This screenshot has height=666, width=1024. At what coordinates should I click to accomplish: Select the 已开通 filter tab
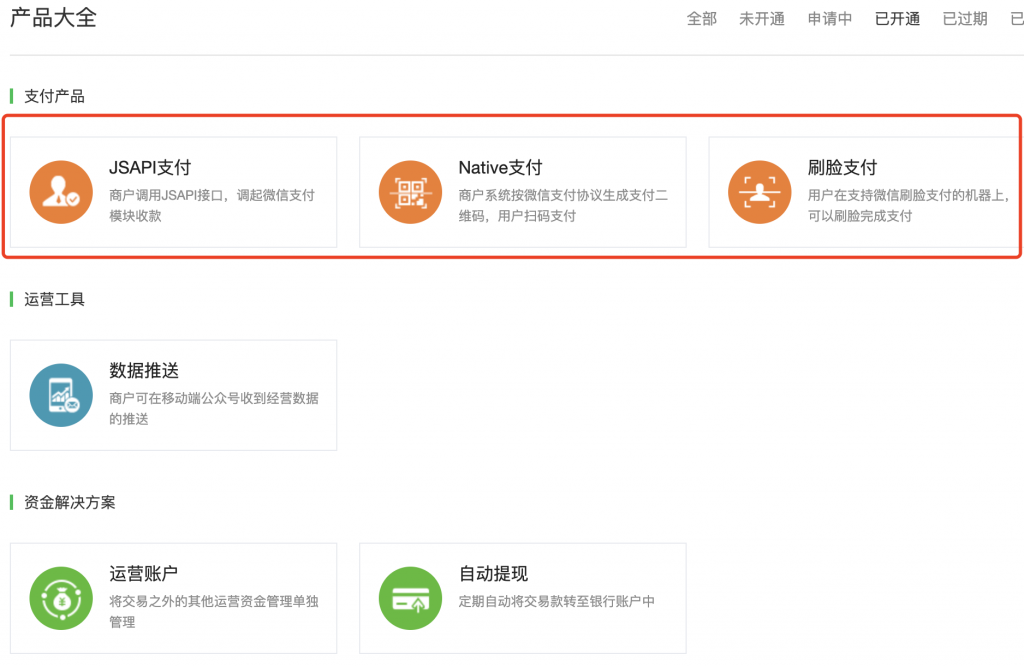click(896, 18)
